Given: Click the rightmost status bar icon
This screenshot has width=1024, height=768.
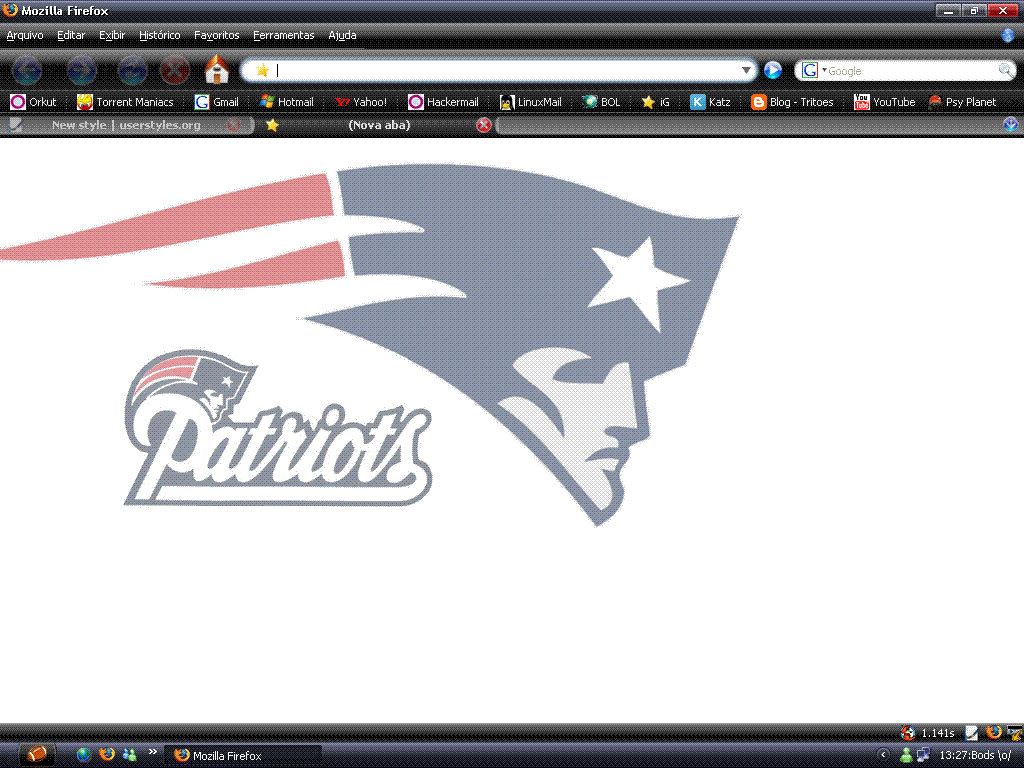Looking at the screenshot, I should coord(1015,733).
